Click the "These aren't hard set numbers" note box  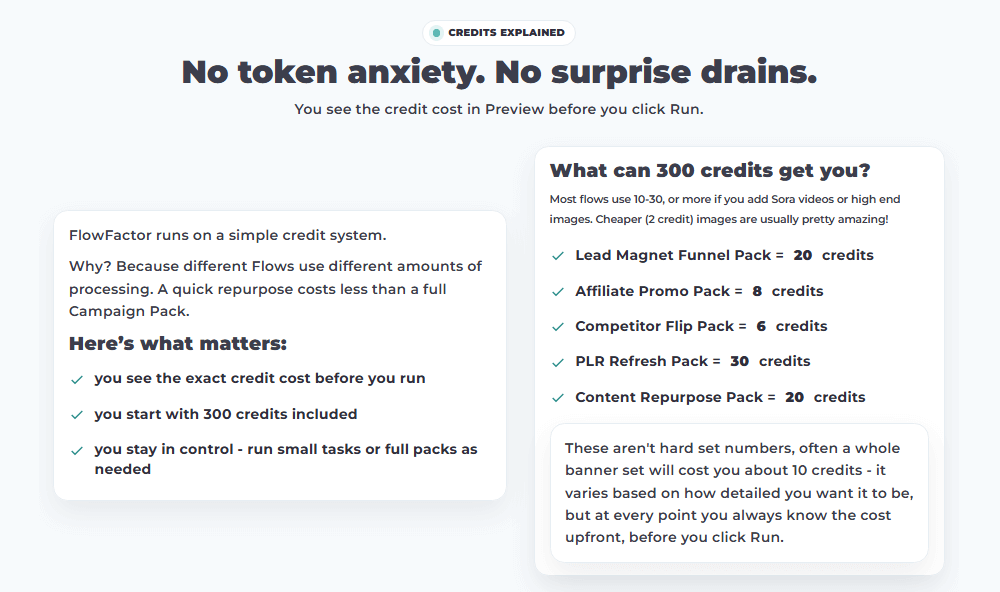click(x=739, y=493)
